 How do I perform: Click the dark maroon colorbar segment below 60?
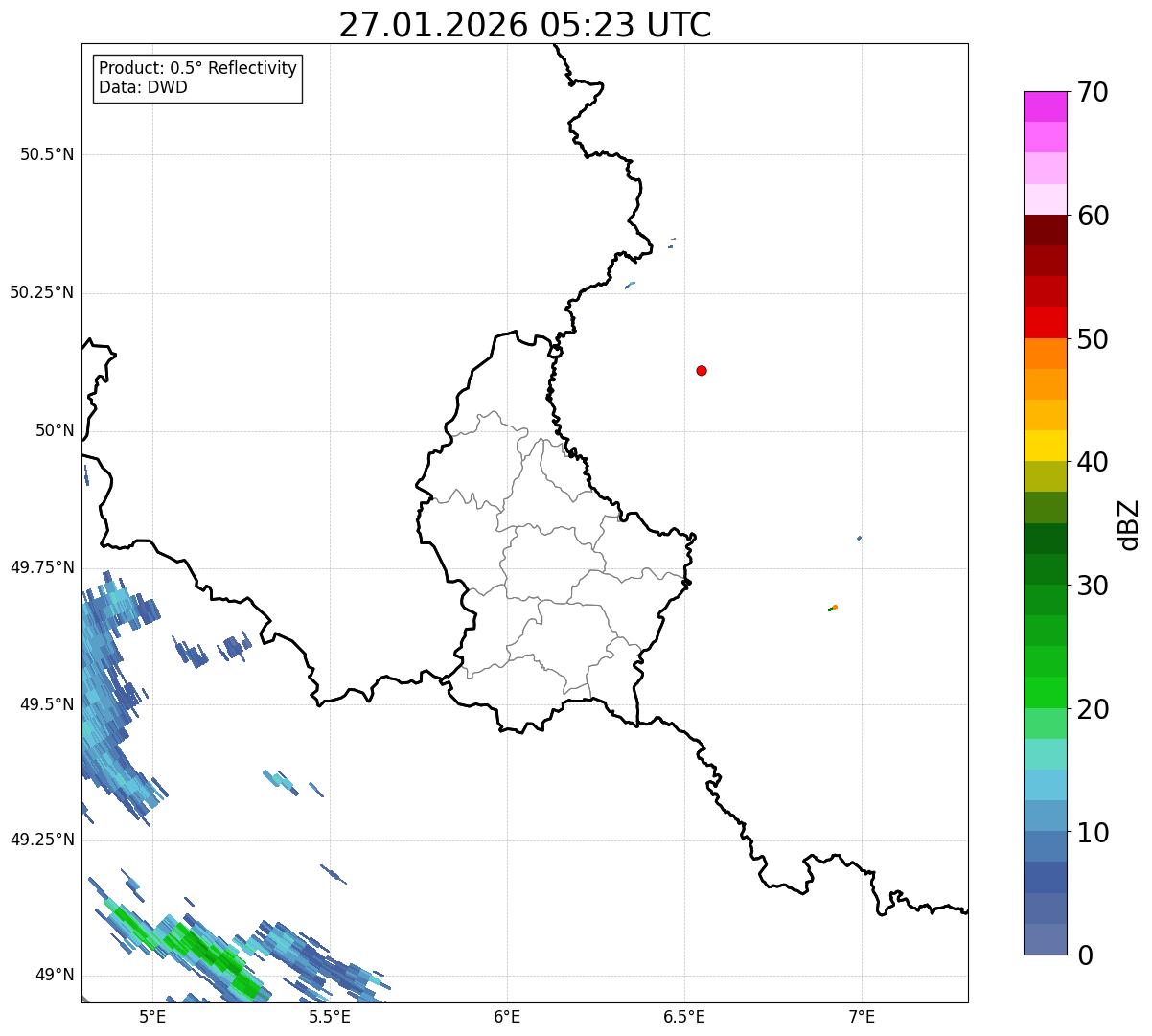[x=1045, y=230]
